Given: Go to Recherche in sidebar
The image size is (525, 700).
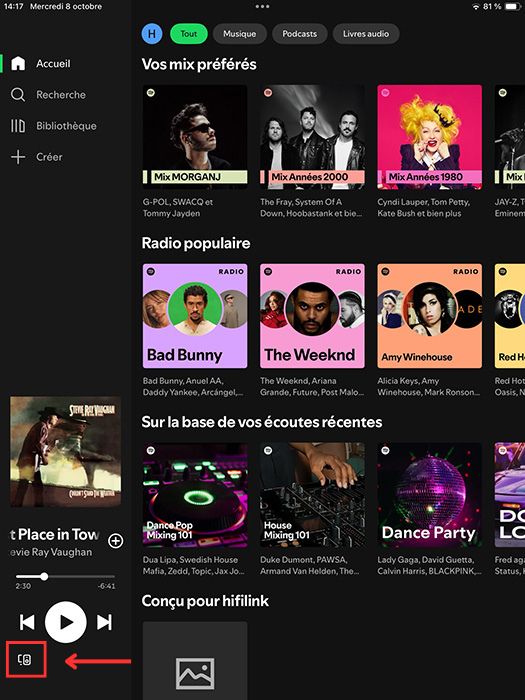Looking at the screenshot, I should point(61,95).
